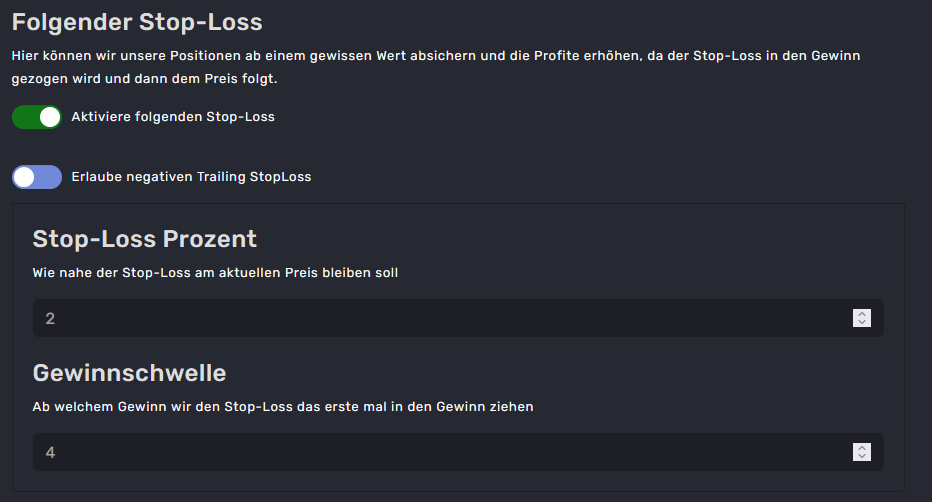Viewport: 932px width, 502px height.
Task: Click the 'Erlaube negativen Trailing StopLoss' label
Action: tap(191, 177)
